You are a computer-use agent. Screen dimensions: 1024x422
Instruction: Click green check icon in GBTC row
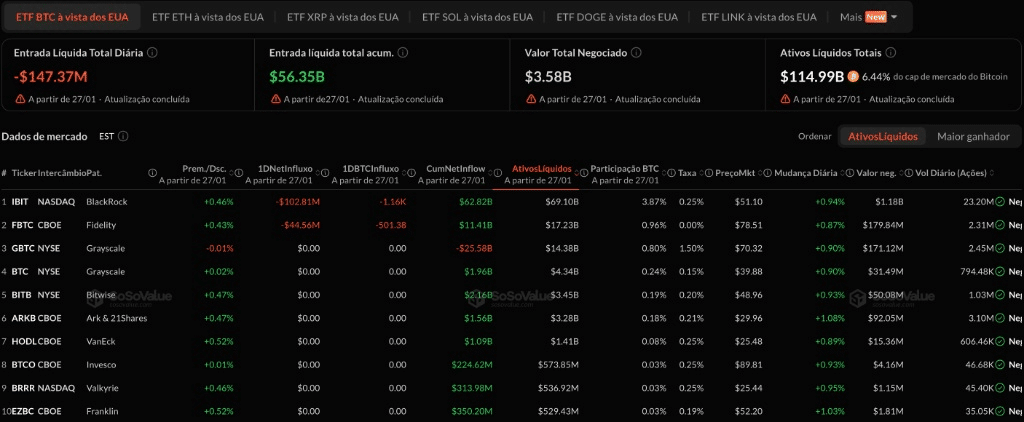pyautogui.click(x=1000, y=248)
